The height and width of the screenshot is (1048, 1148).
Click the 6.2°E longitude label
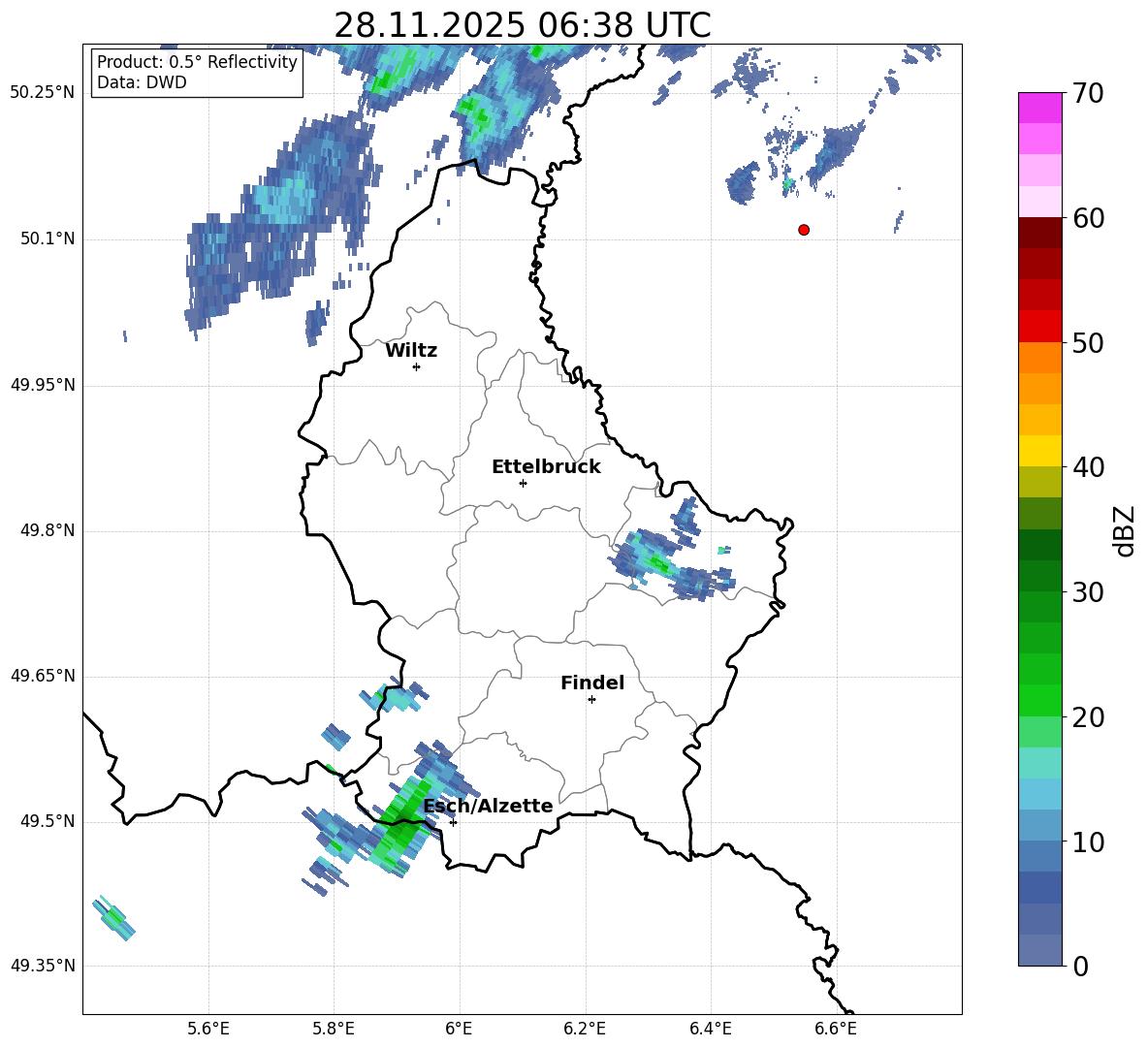point(585,1029)
